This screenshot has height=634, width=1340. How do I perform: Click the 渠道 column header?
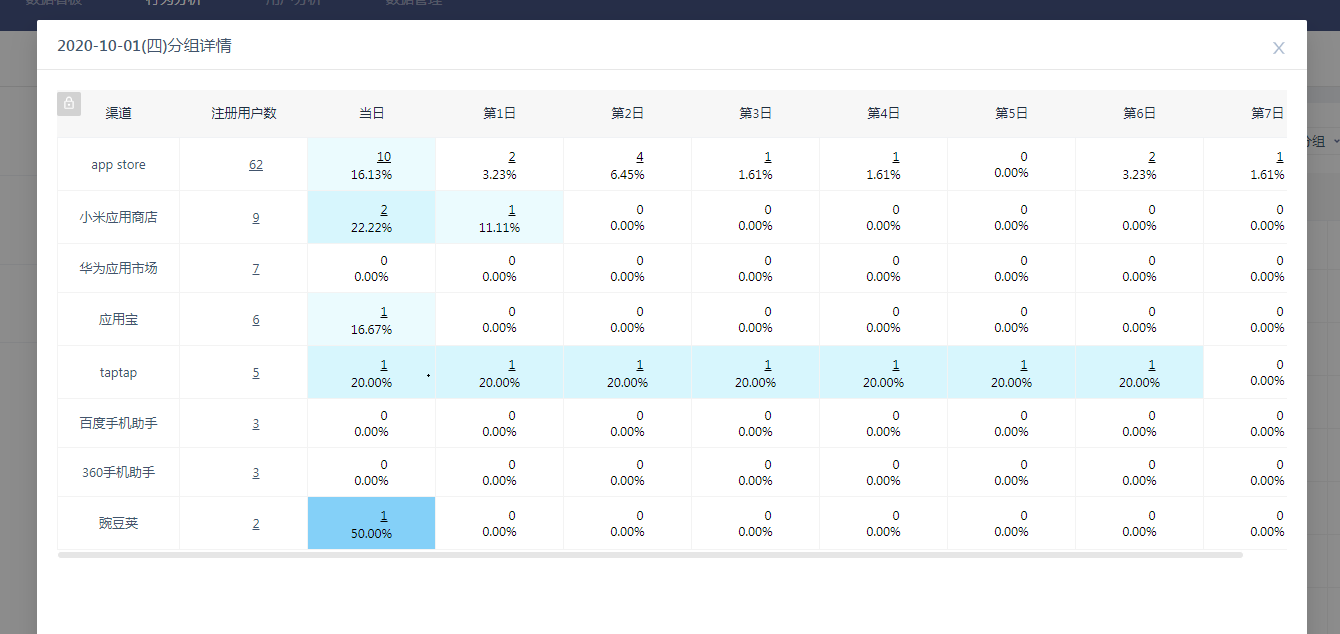coord(118,114)
